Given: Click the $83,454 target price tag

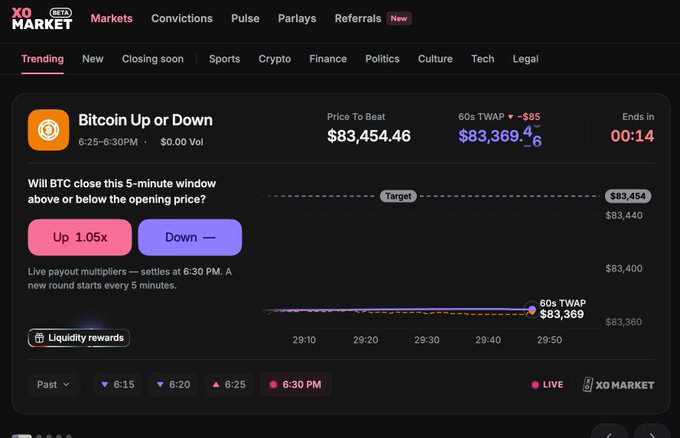Looking at the screenshot, I should 628,196.
